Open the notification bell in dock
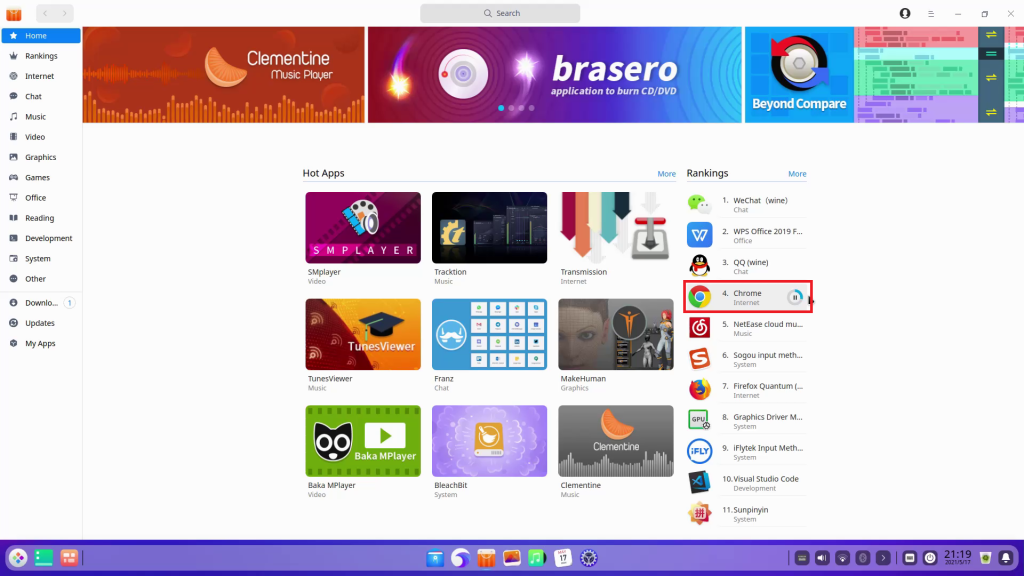Screen dimensions: 1024x576 click(1006, 558)
